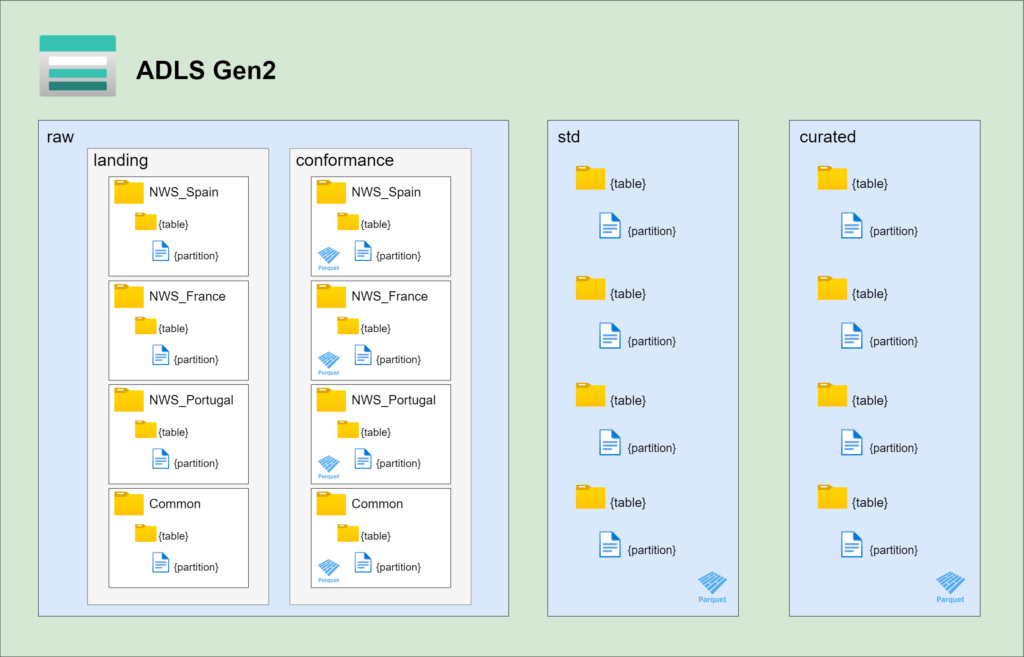Screen dimensions: 1024x657
Task: Click the Parquet icon in the std section
Action: coord(712,584)
